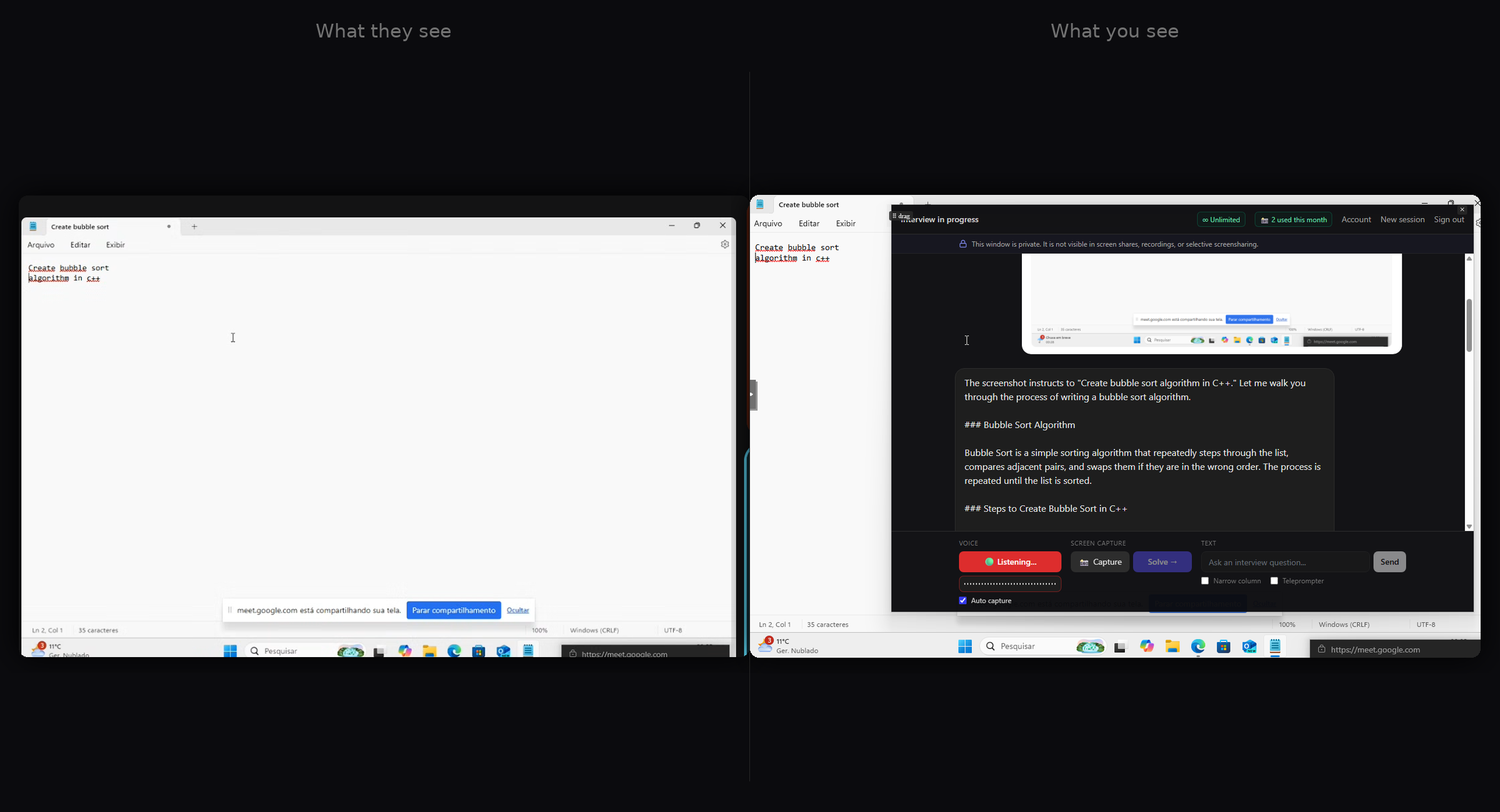
Task: Launch Microsoft Edge from the right-side taskbar
Action: pyautogui.click(x=1198, y=646)
